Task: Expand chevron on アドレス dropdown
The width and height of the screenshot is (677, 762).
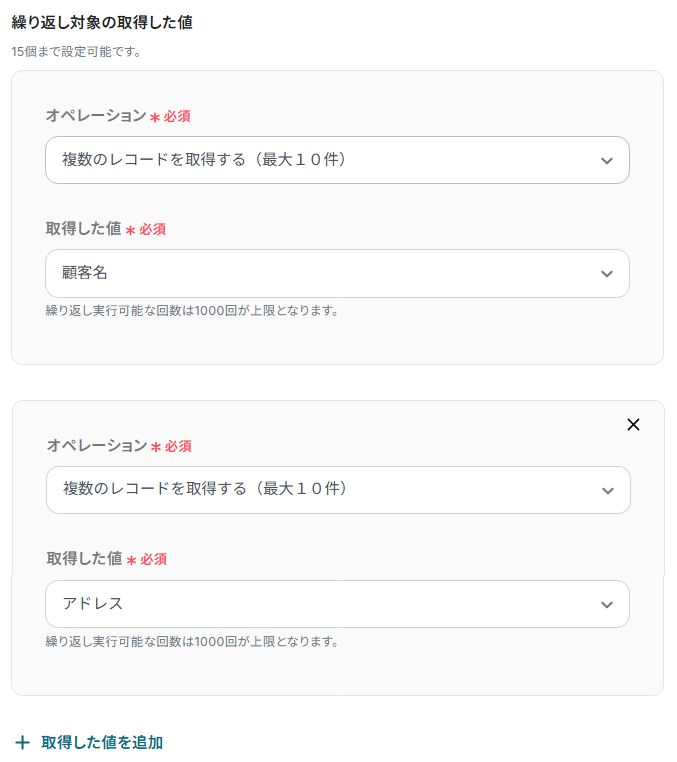Action: 607,605
